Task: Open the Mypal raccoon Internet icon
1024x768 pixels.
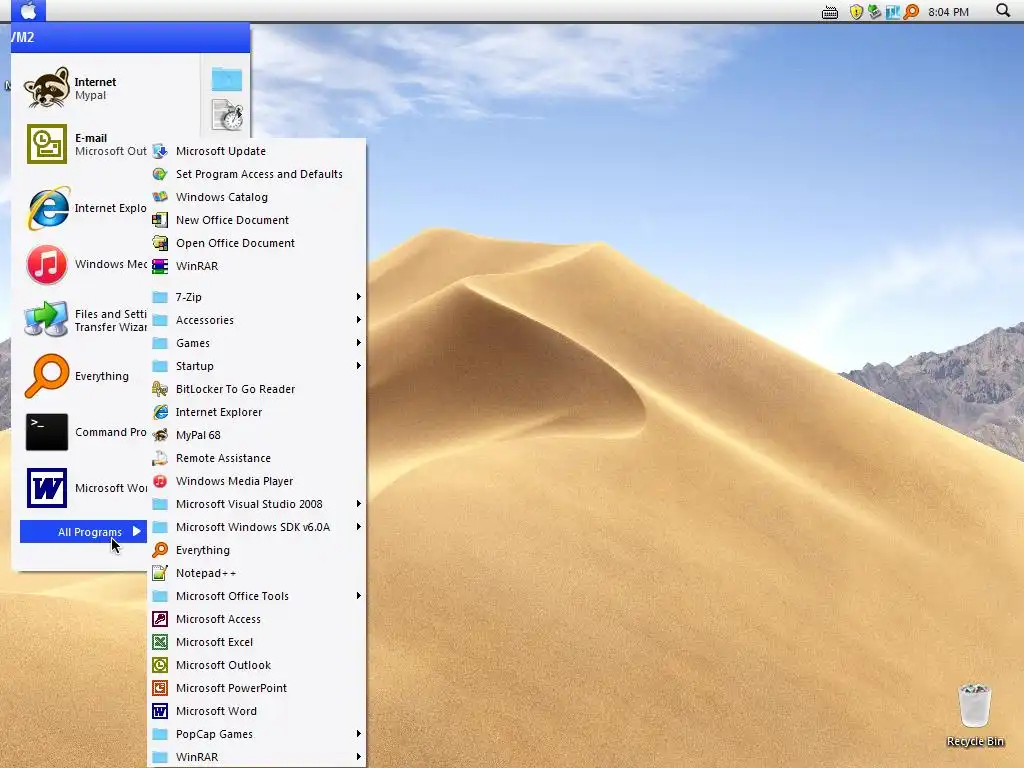Action: pyautogui.click(x=46, y=88)
